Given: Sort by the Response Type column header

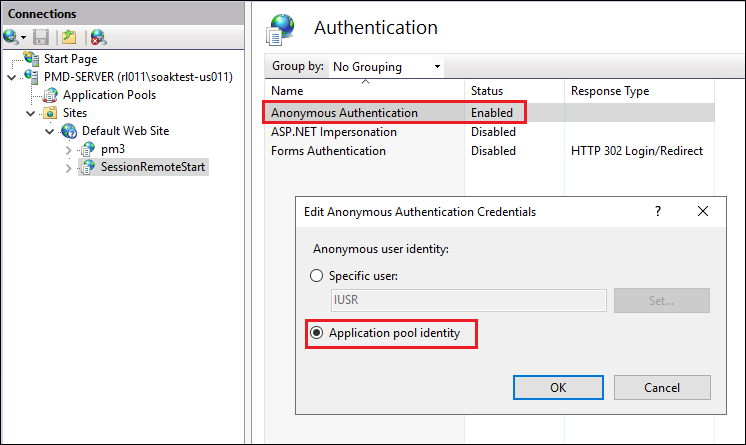Looking at the screenshot, I should coord(610,91).
